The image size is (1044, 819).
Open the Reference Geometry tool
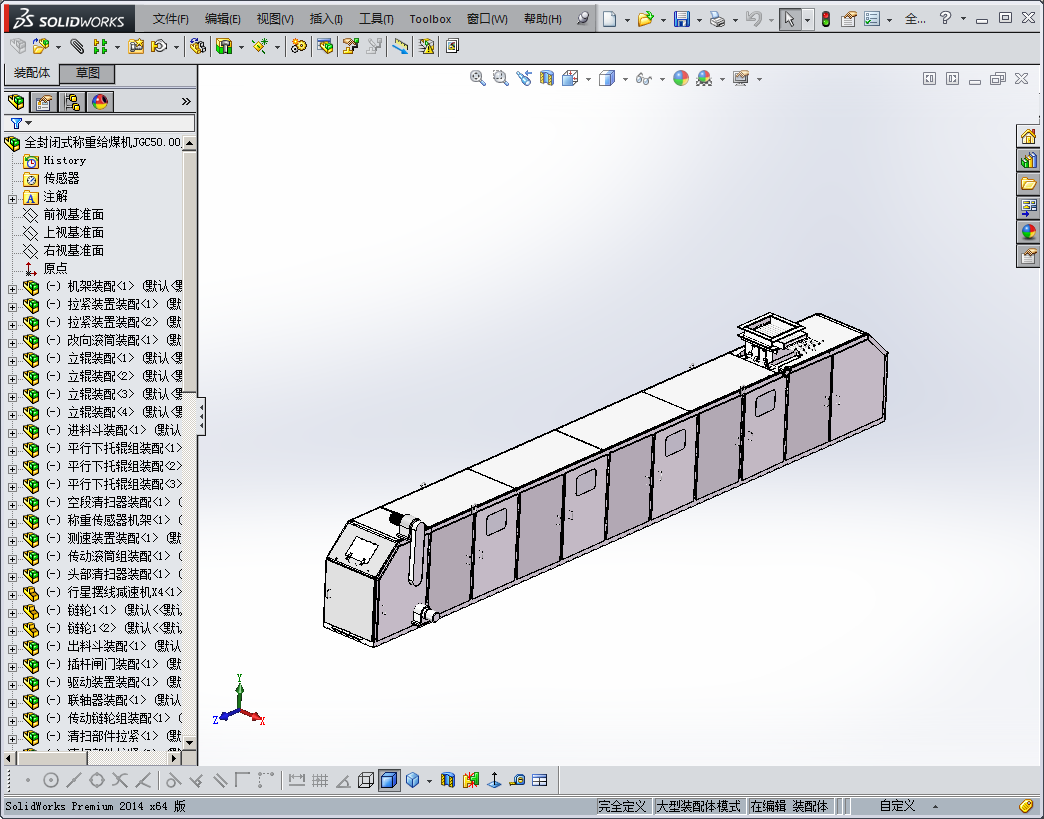click(260, 46)
